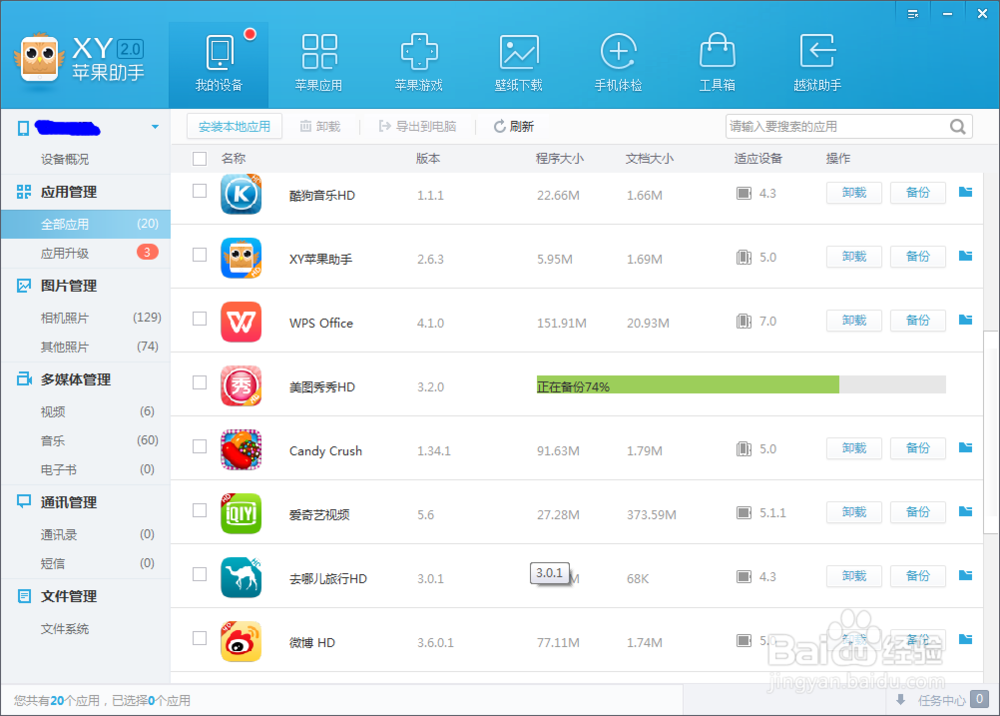Check the Candy Crush row checkbox
Screen dimensions: 1000x716
pos(200,446)
